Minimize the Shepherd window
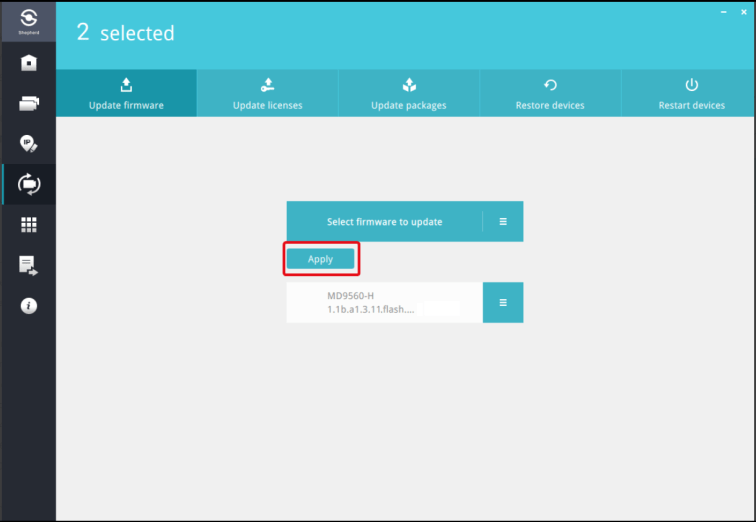Image resolution: width=756 pixels, height=522 pixels. pyautogui.click(x=724, y=10)
